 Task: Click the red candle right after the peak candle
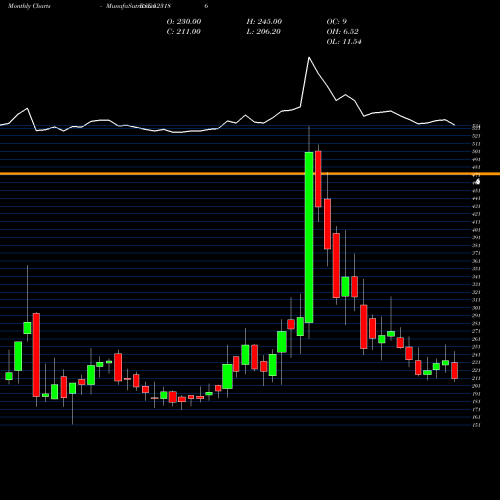click(318, 179)
